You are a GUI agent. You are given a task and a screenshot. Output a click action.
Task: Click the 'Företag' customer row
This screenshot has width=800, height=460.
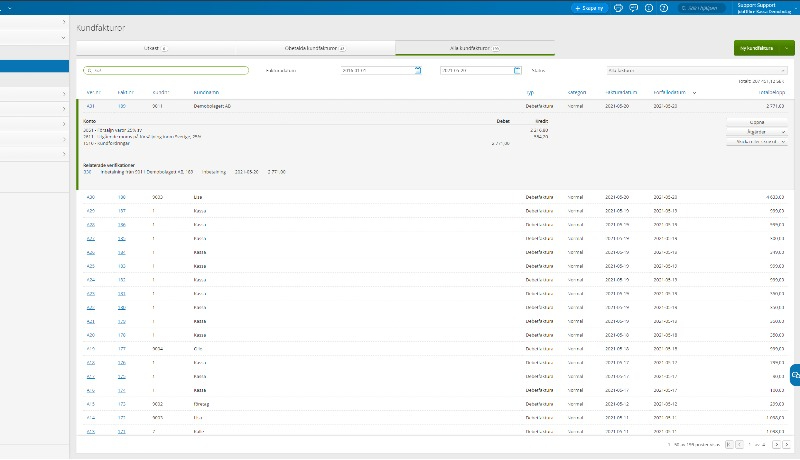[x=435, y=404]
